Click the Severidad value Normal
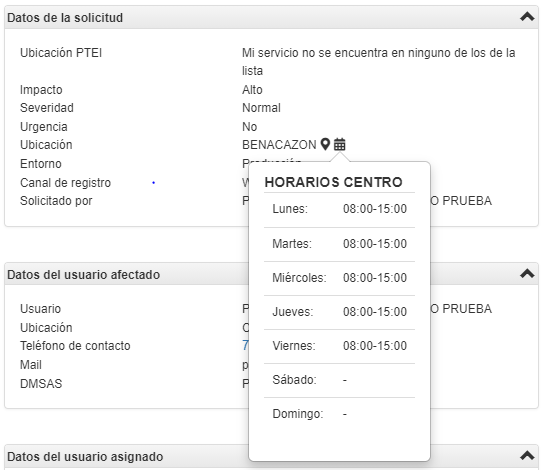This screenshot has height=470, width=546. [261, 108]
